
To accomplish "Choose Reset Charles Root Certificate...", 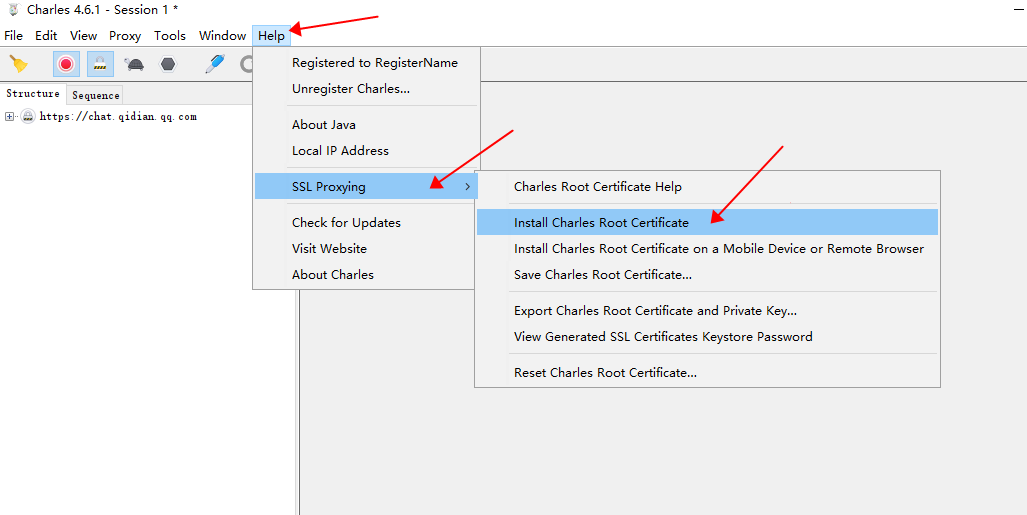I will click(707, 373).
